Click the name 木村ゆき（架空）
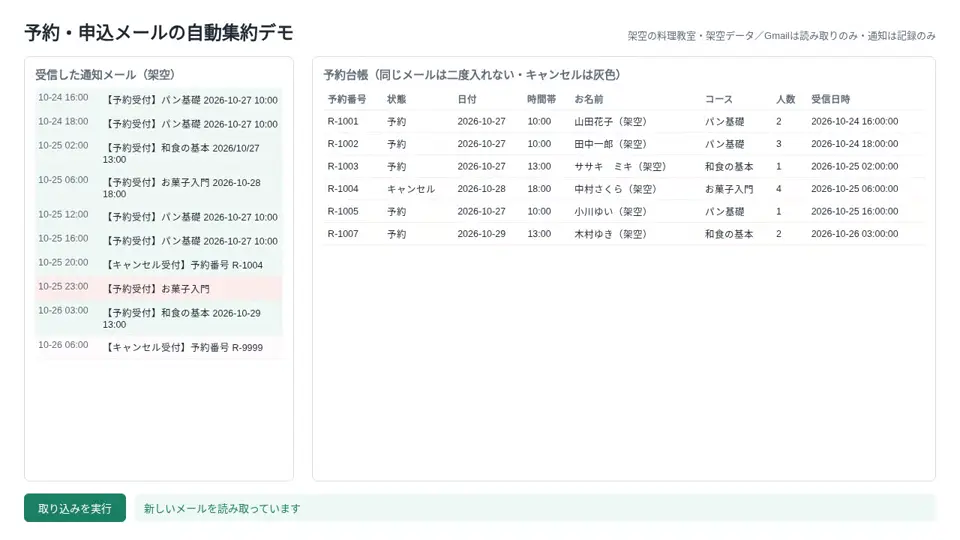960x540 pixels. pos(610,234)
